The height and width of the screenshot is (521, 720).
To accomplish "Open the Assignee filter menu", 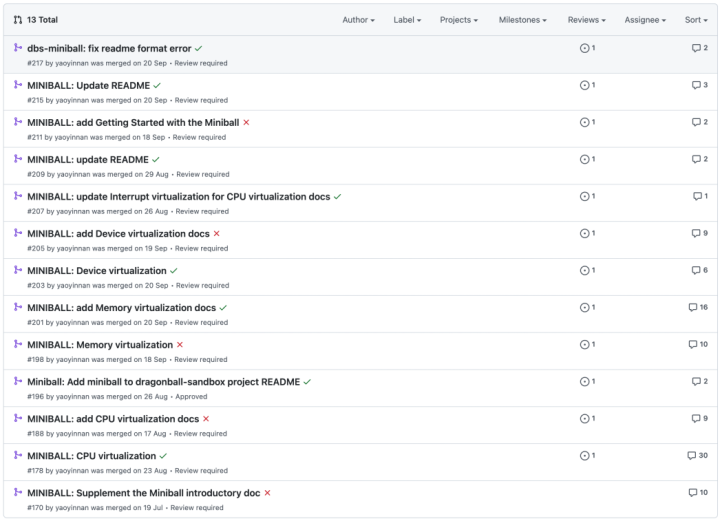I will pyautogui.click(x=645, y=20).
